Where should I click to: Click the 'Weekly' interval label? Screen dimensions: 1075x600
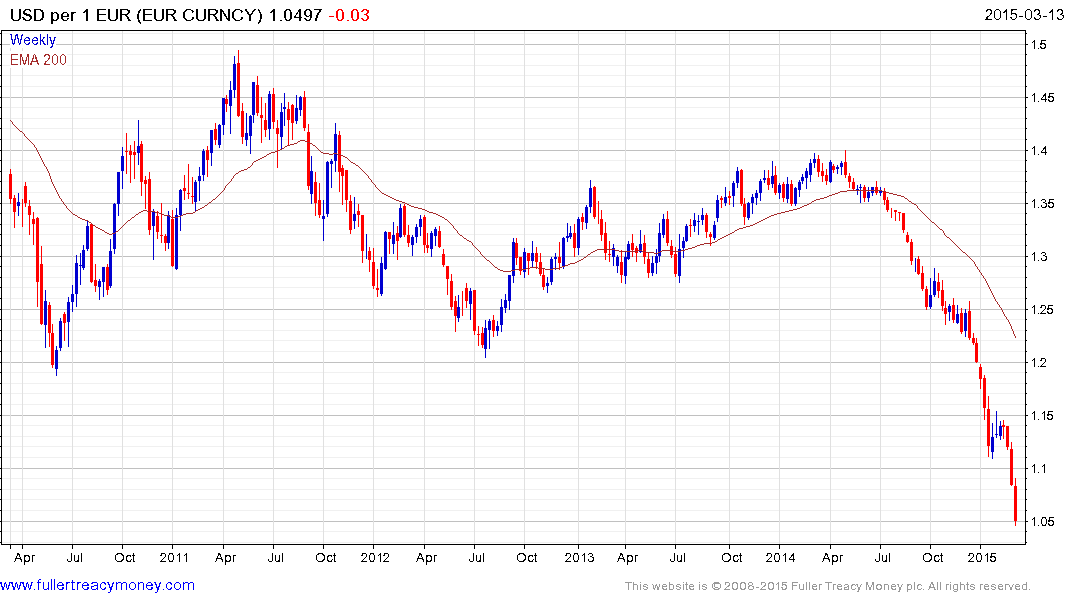coord(33,40)
